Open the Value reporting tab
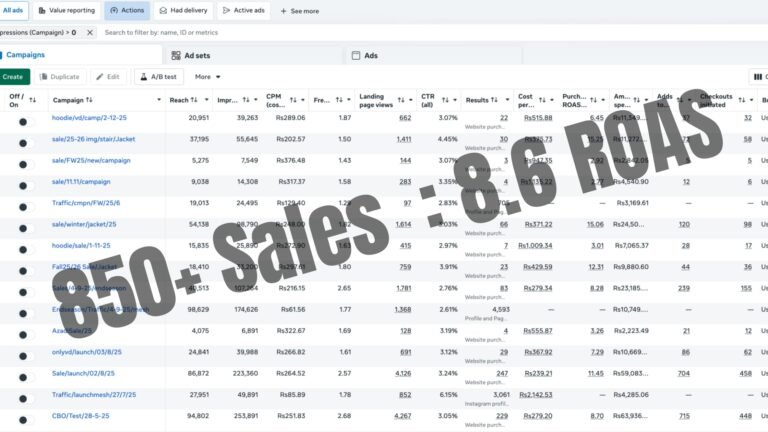Viewport: 768px width, 432px height. click(x=67, y=10)
